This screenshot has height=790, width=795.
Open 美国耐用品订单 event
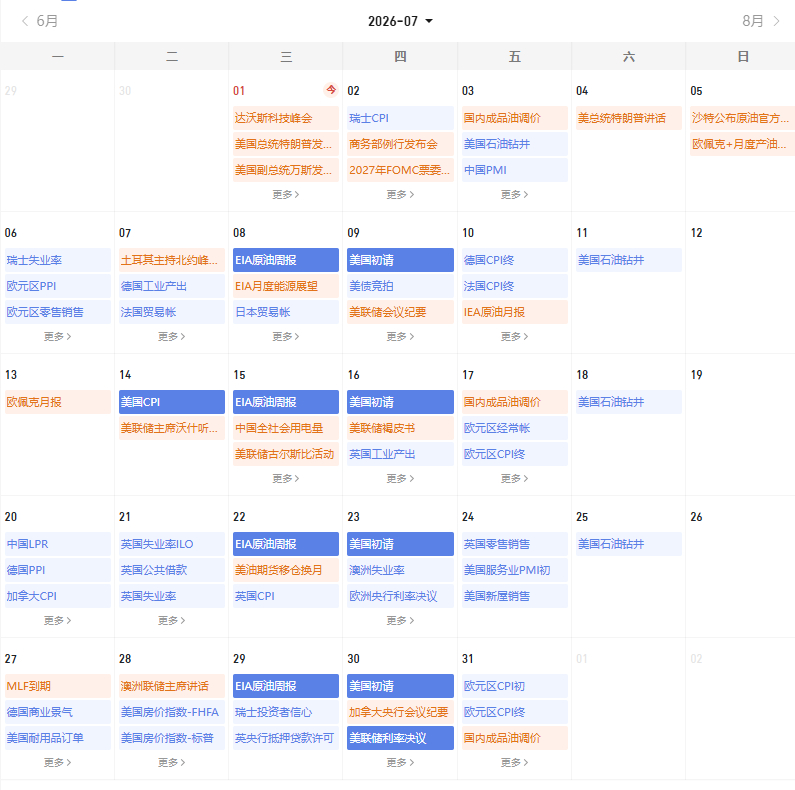[x=58, y=738]
